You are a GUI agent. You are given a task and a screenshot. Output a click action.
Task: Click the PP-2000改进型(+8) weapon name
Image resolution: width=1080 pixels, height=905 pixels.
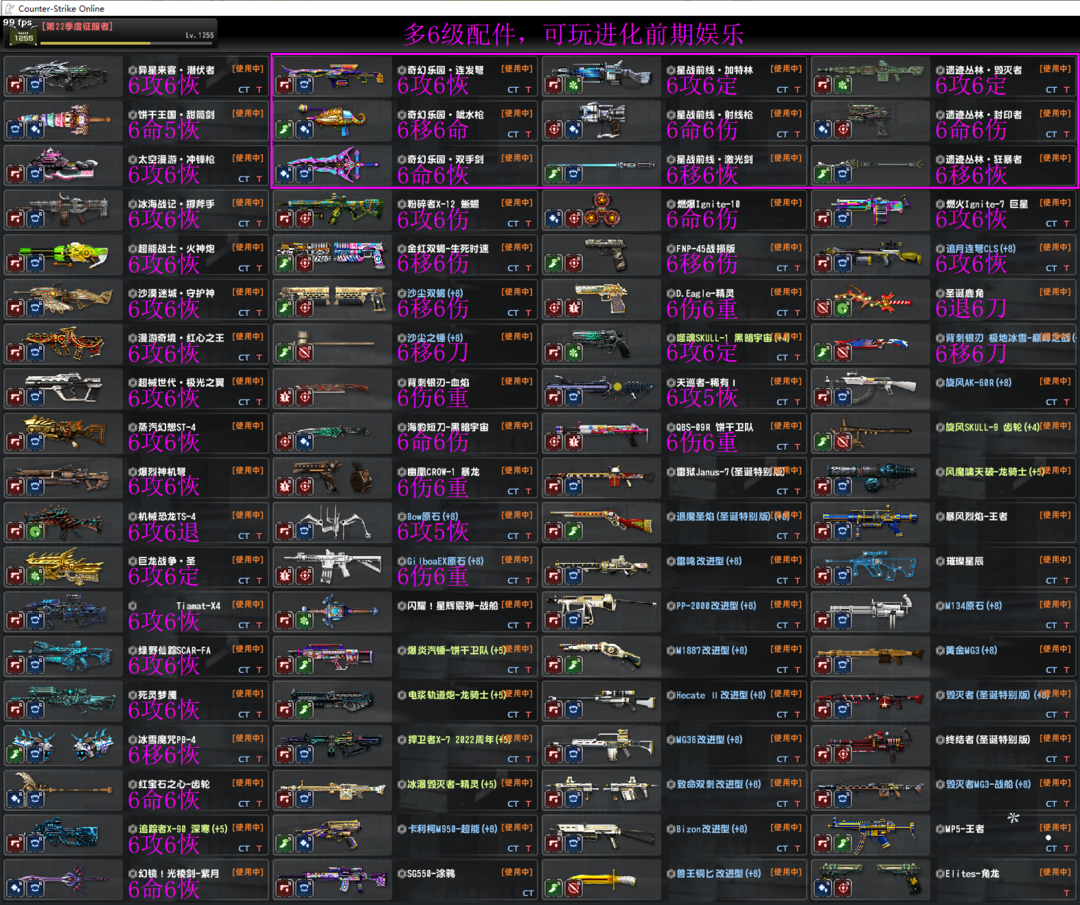coord(716,606)
